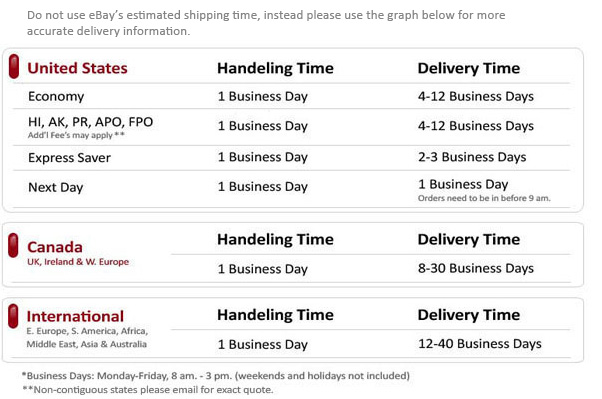
Task: Click the red marker beside Canada
Action: [13, 245]
